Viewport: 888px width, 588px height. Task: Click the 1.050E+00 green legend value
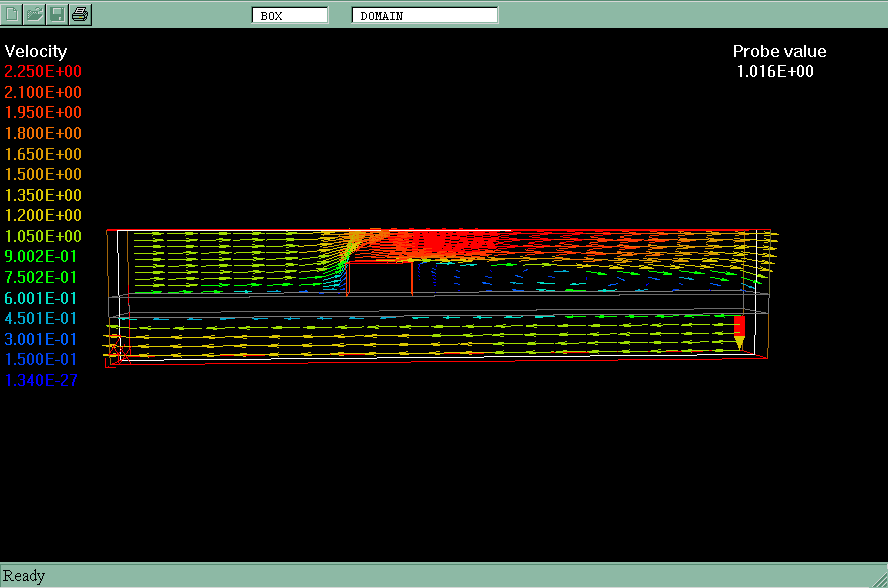point(43,236)
